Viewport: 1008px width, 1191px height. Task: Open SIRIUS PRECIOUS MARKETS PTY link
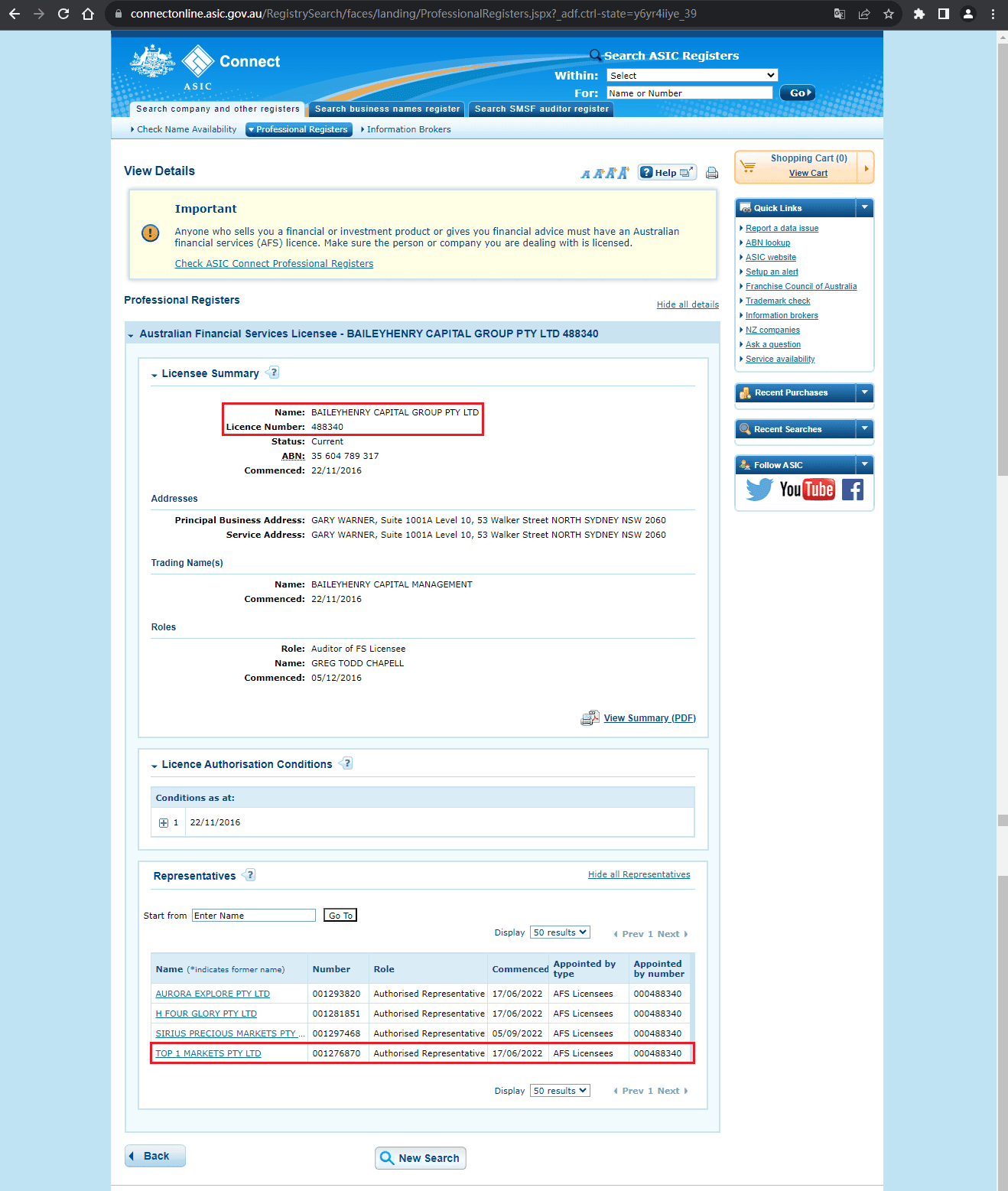tap(230, 1033)
